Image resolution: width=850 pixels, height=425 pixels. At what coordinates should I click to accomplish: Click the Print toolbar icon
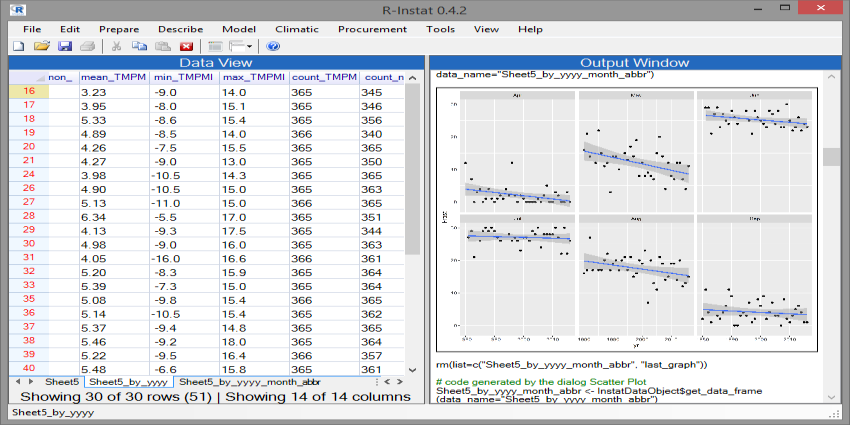[x=87, y=46]
